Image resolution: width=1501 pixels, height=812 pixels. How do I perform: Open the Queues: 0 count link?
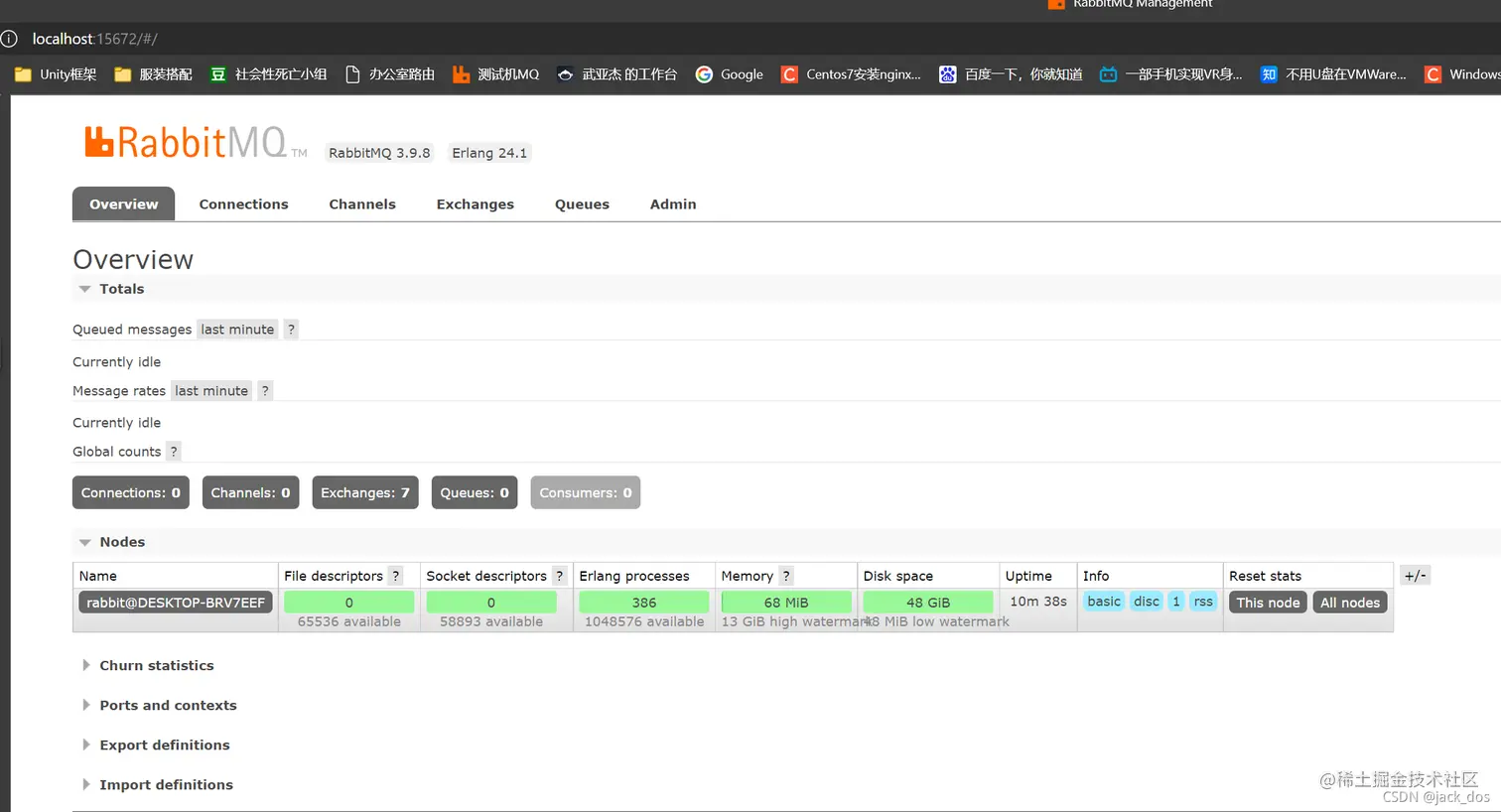pyautogui.click(x=475, y=492)
